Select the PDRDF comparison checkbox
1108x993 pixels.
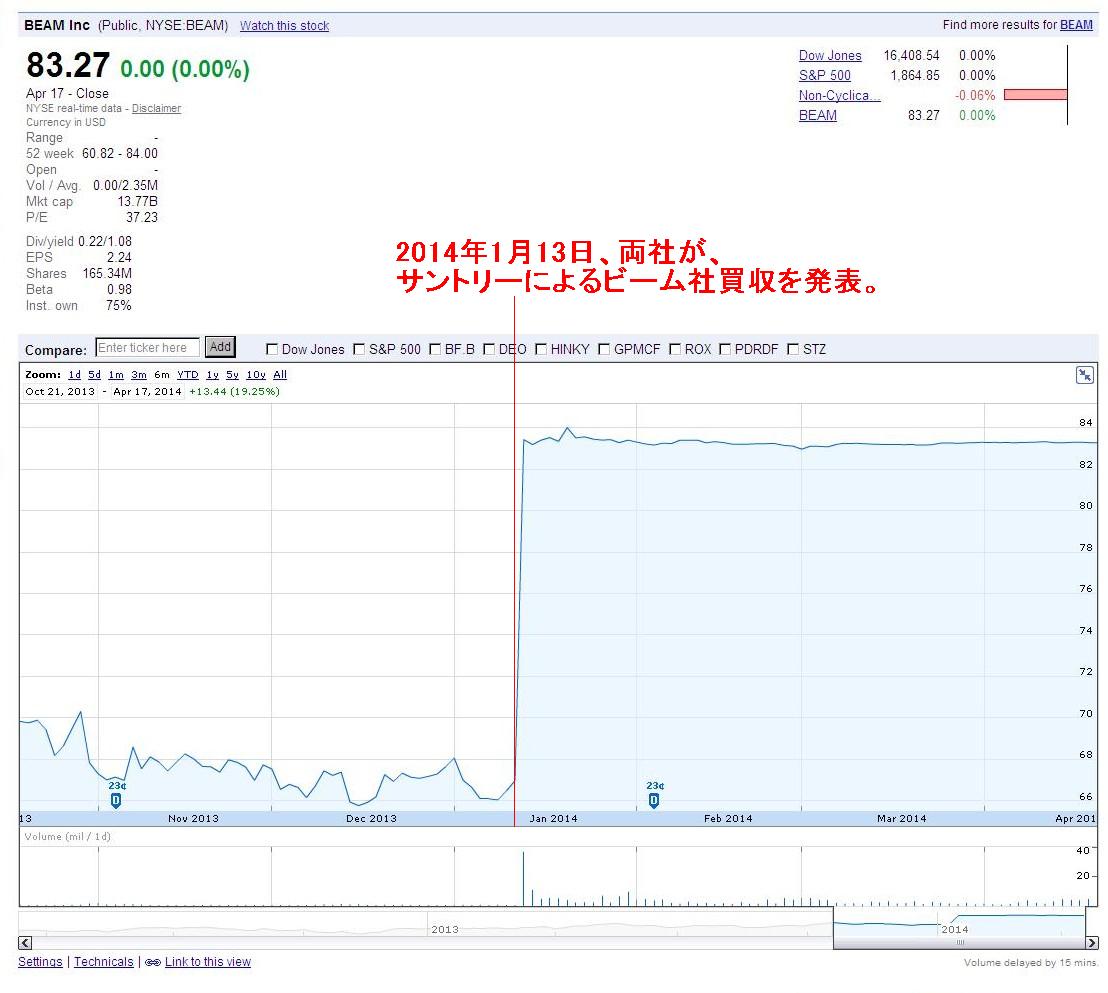point(724,349)
